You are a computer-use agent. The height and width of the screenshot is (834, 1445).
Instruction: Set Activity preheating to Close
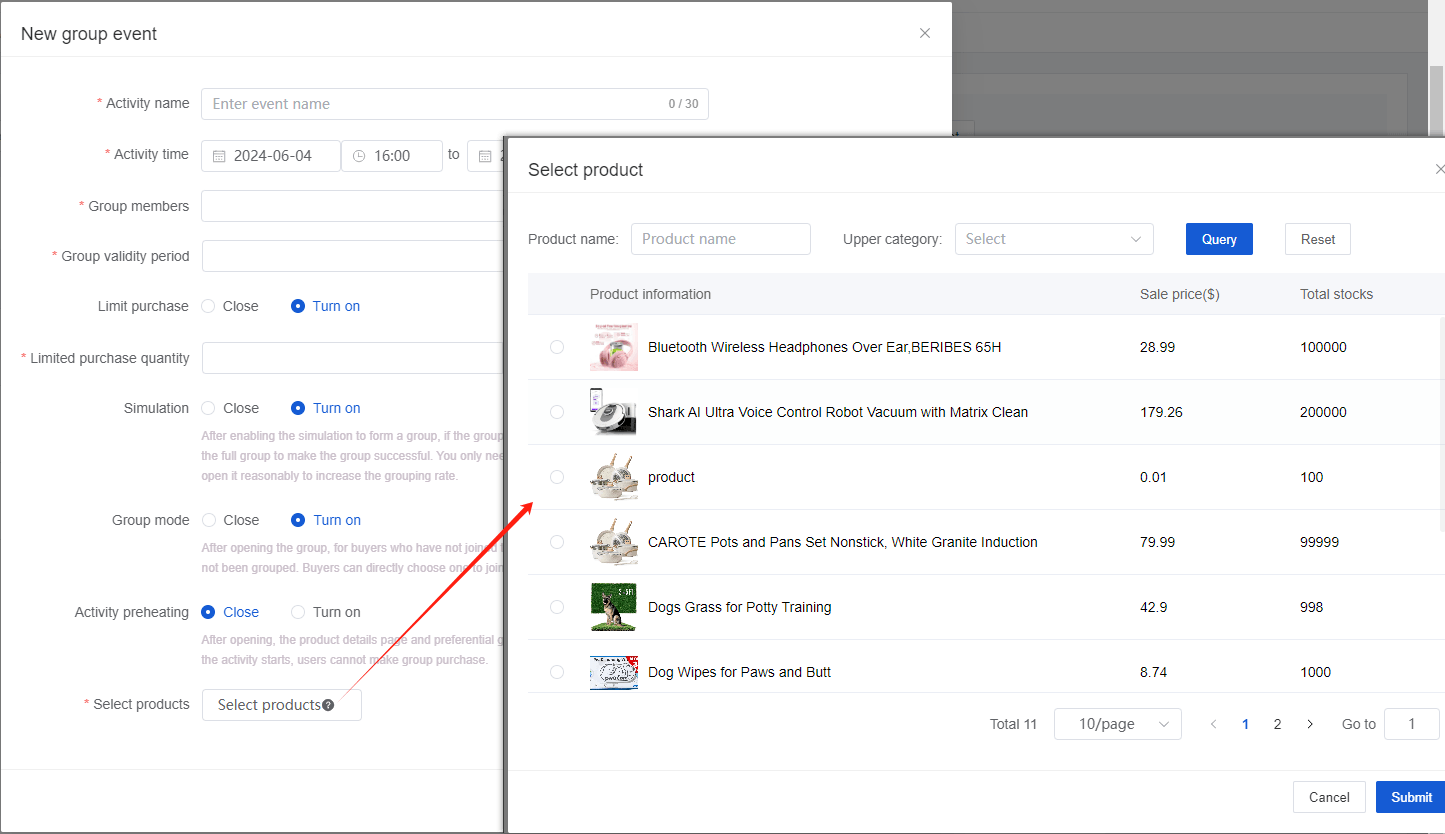230,612
